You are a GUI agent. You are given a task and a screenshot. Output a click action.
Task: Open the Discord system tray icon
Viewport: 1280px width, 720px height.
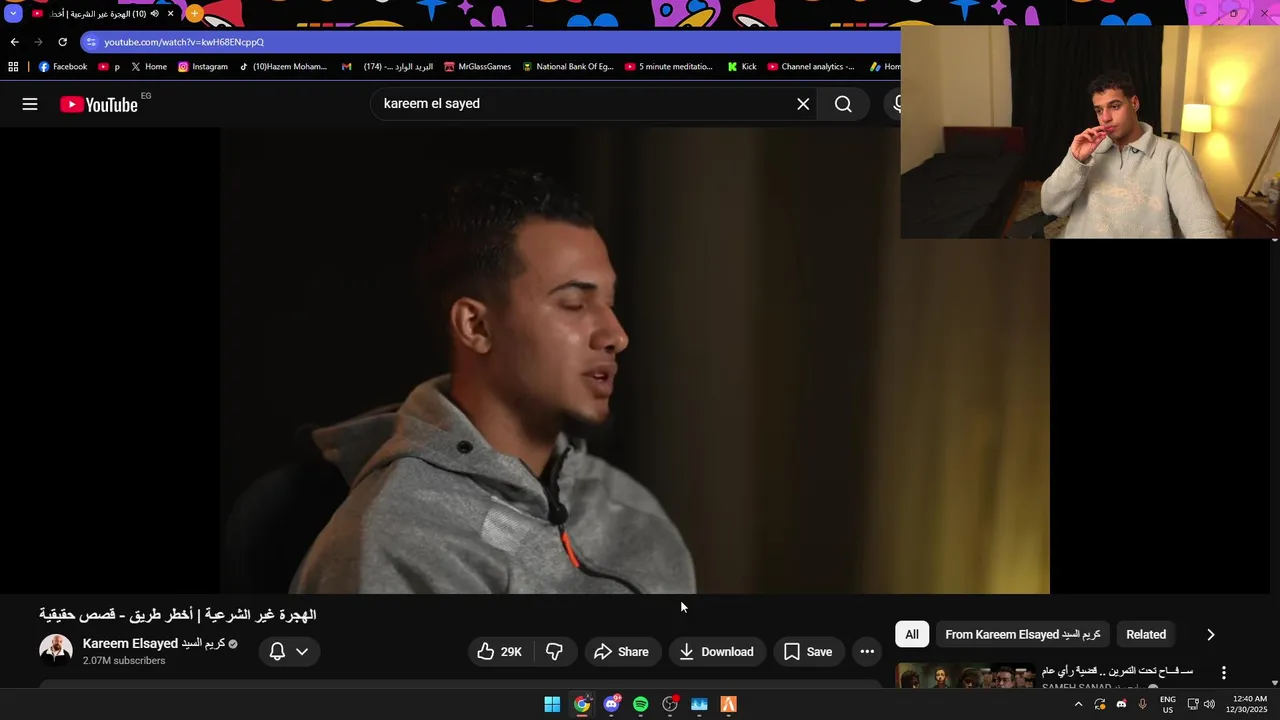1121,704
